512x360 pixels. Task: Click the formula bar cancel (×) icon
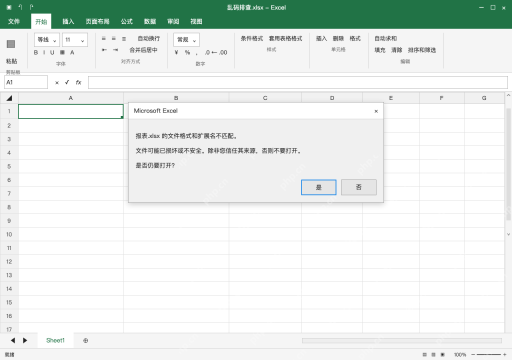click(57, 83)
